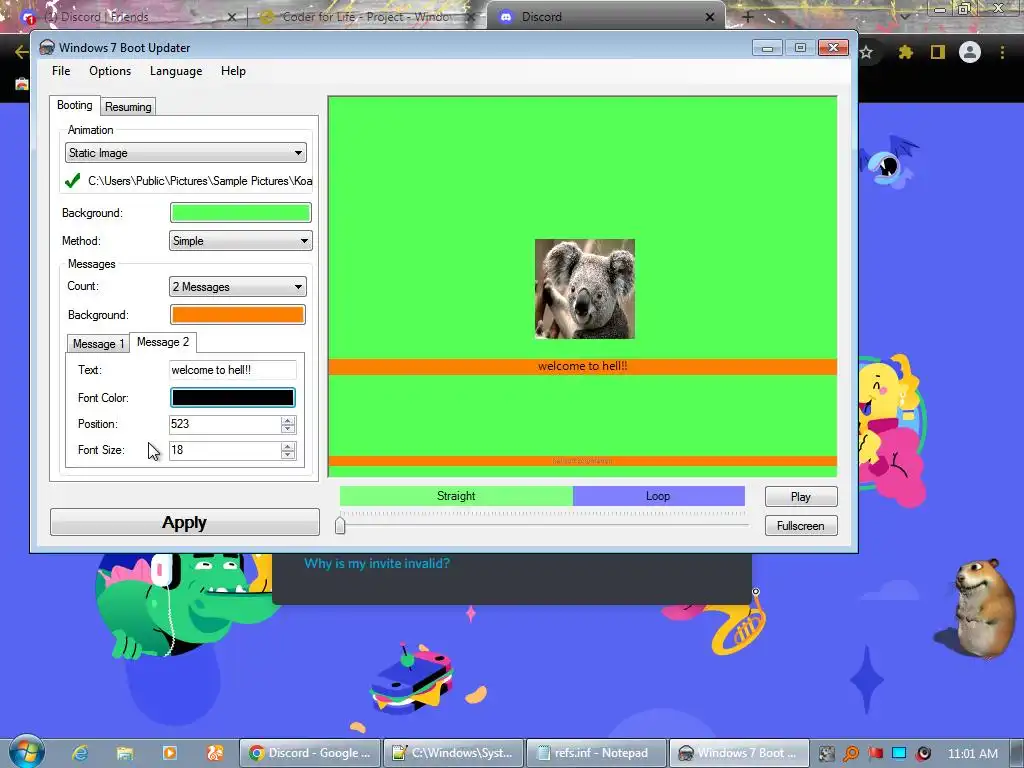Viewport: 1024px width, 768px height.
Task: Click the green checkmark valid-image icon
Action: tap(72, 180)
